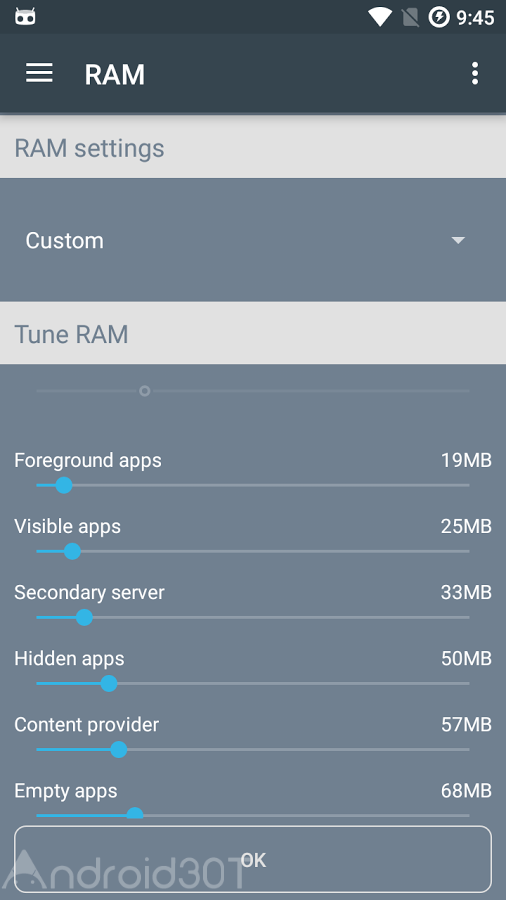
Task: Click the Hidden apps slider handle
Action: point(108,684)
